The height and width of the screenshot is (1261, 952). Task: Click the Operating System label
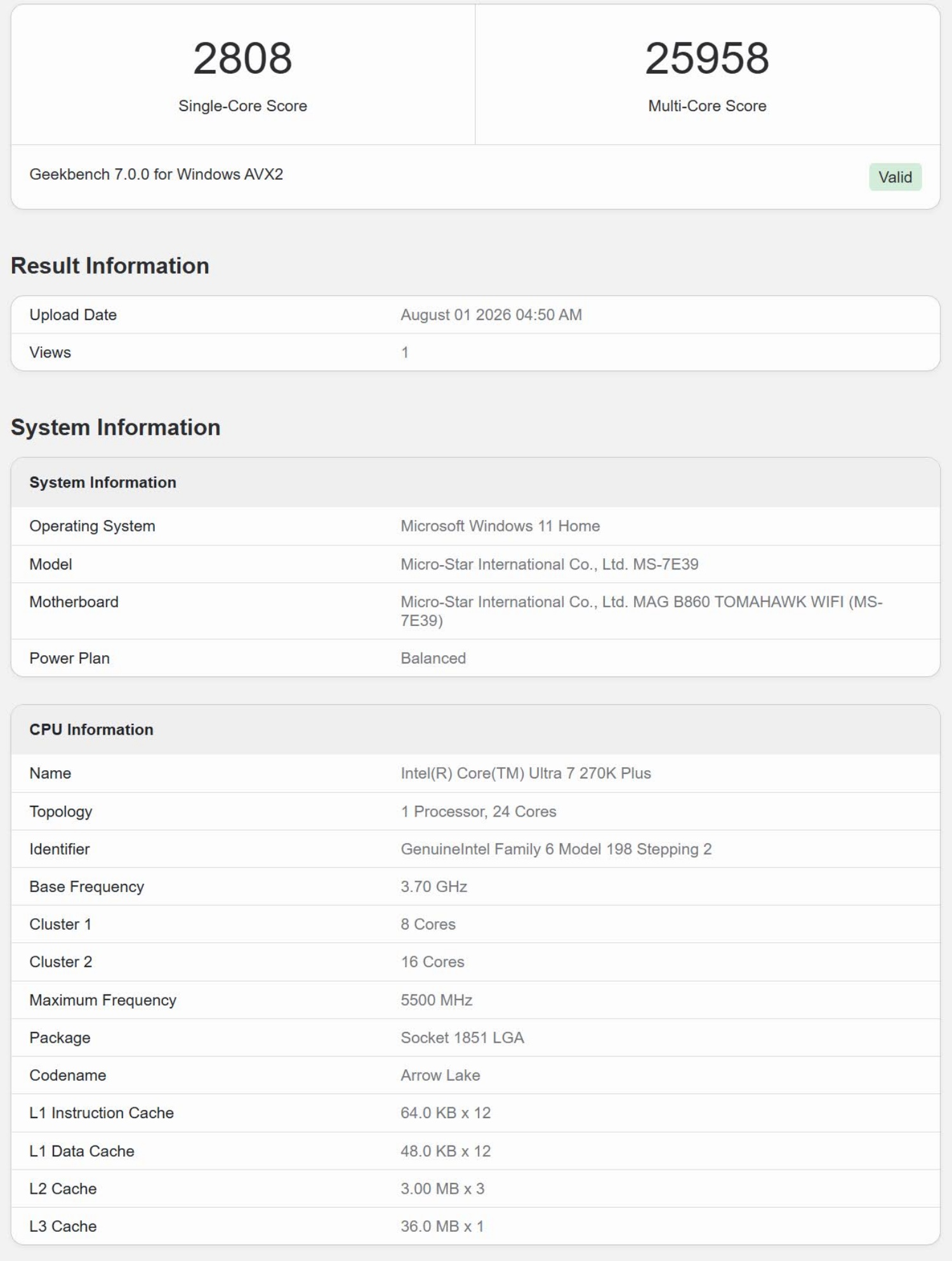click(92, 526)
